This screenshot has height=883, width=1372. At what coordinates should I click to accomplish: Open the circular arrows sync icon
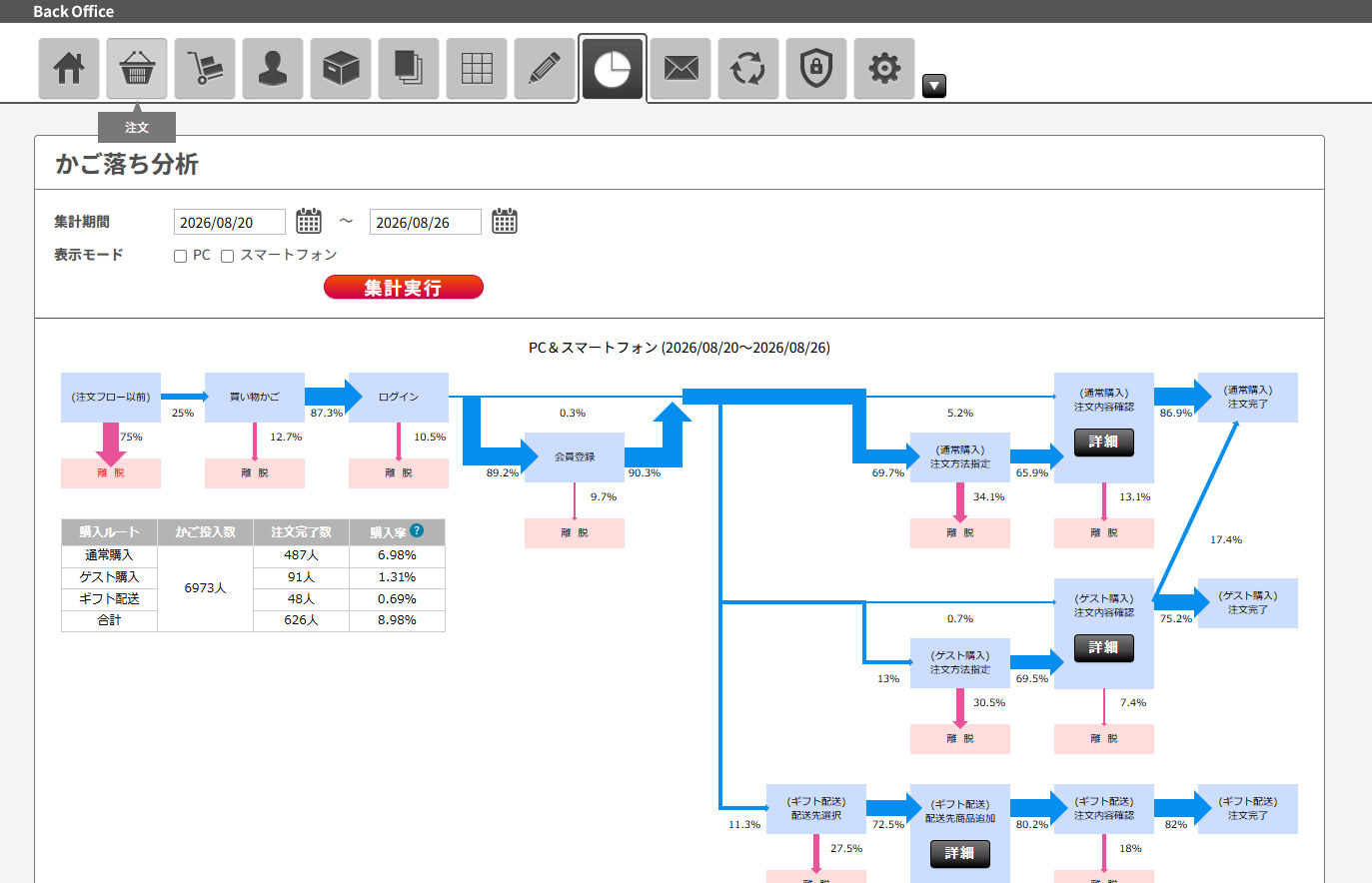coord(748,69)
